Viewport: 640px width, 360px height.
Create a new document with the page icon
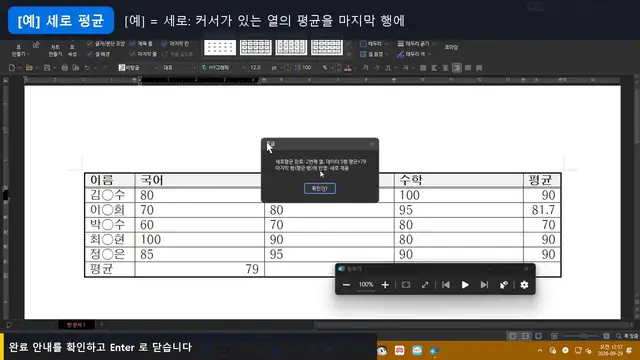(12, 68)
